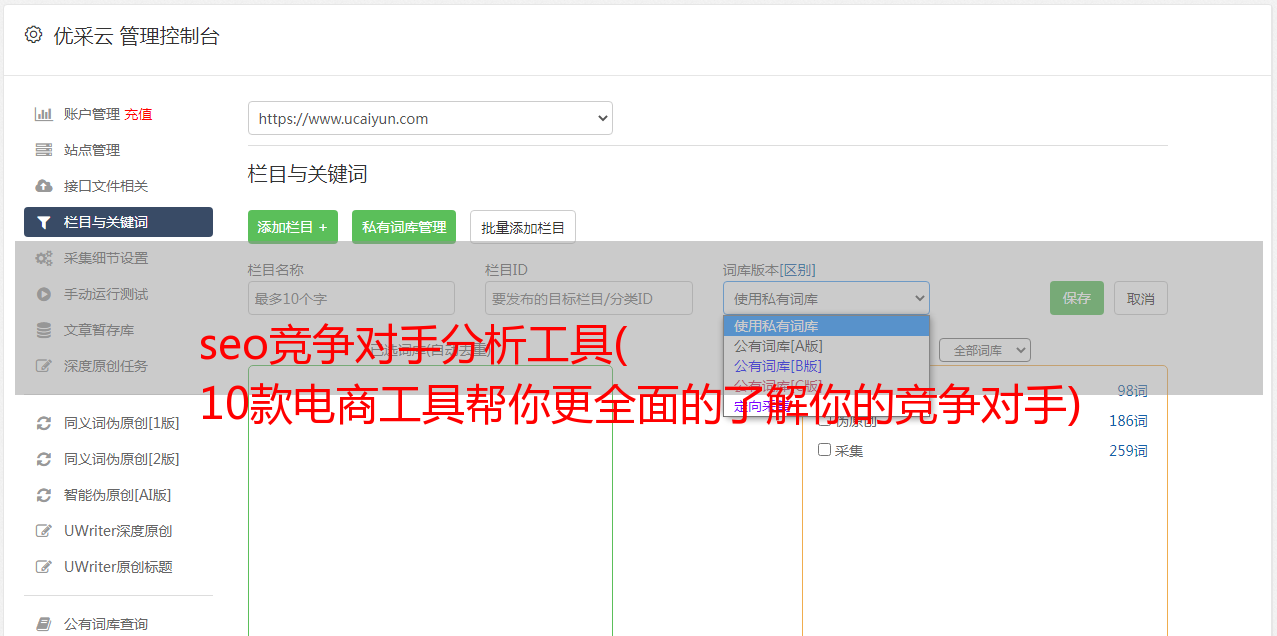Click the 栏目ID input field
This screenshot has width=1277, height=636.
(x=589, y=298)
